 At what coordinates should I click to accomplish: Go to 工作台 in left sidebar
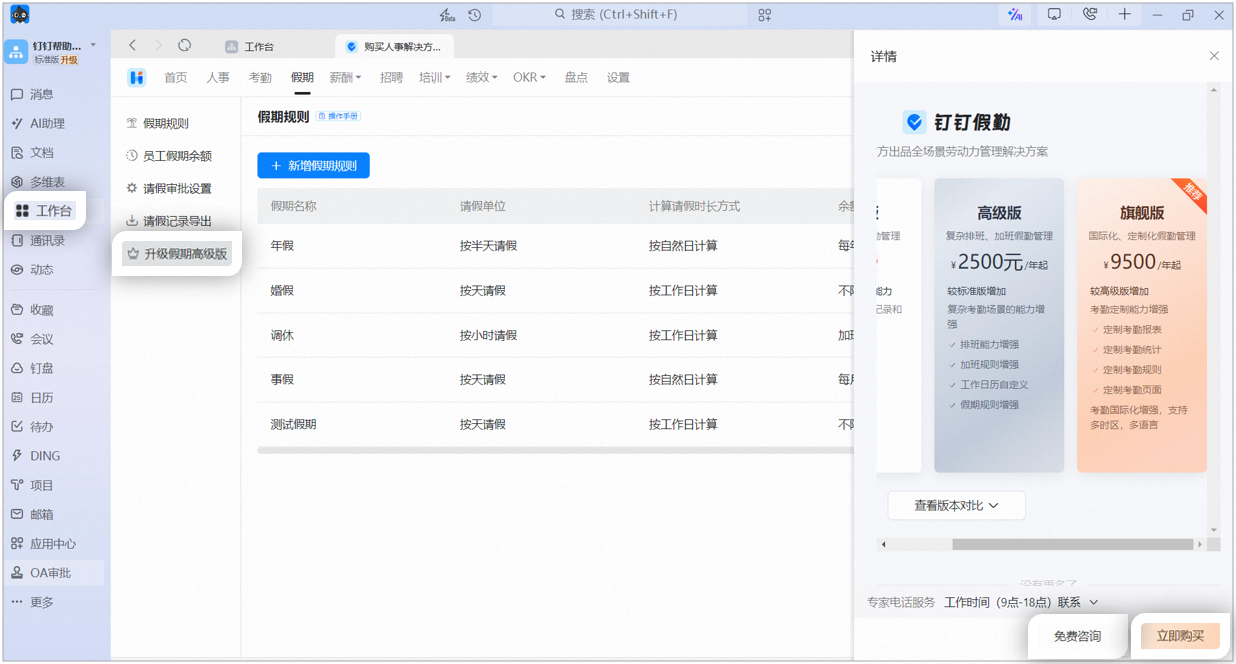44,211
